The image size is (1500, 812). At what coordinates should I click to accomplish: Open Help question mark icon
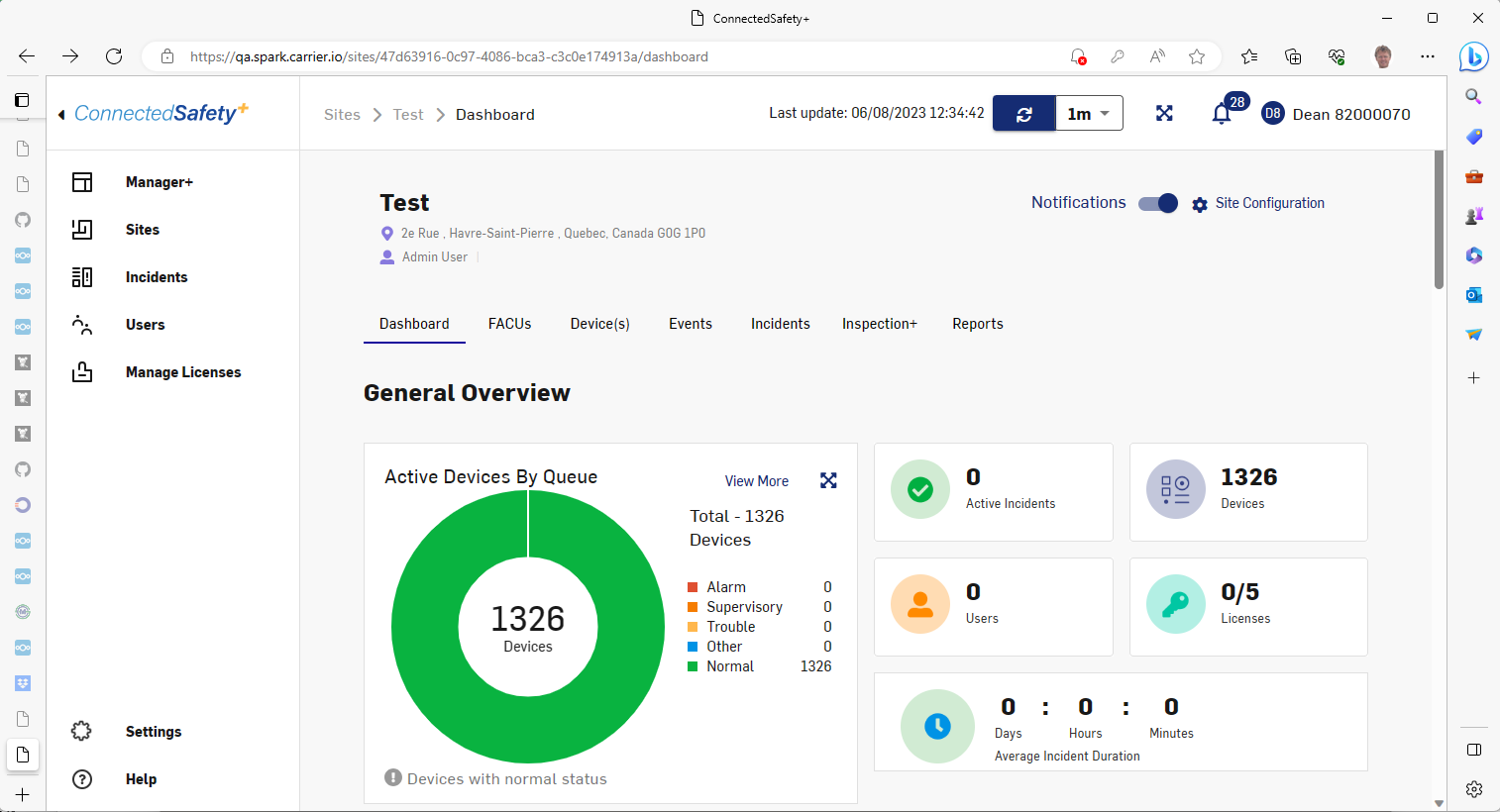tap(82, 779)
